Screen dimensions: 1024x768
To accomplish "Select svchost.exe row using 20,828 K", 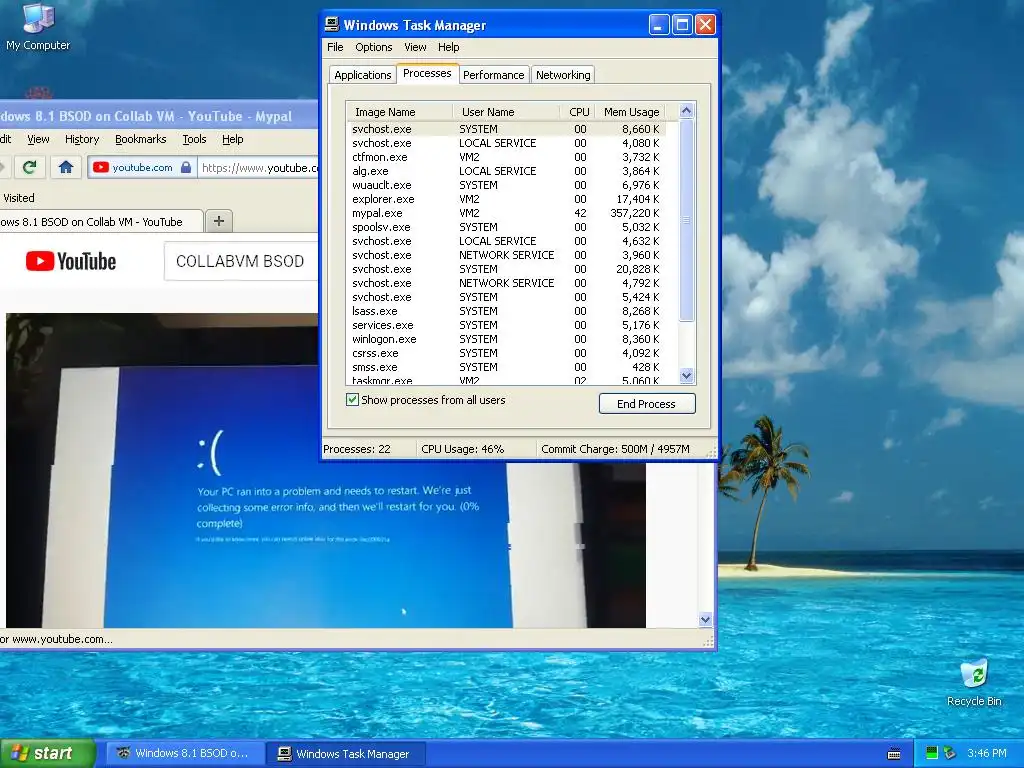I will pos(507,269).
